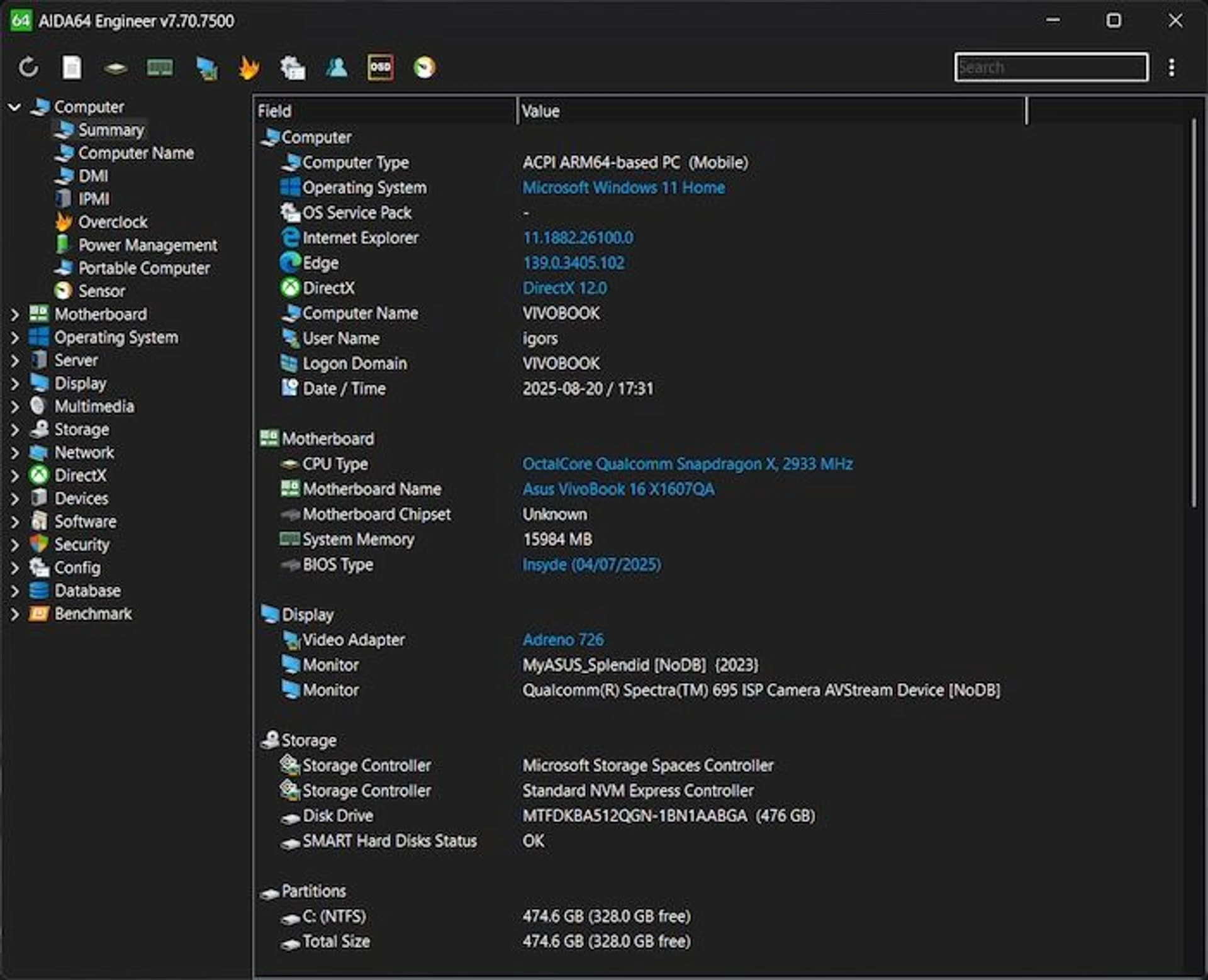The height and width of the screenshot is (980, 1208).
Task: Open the Asus VivoBook 16 X1607QA link
Action: (x=618, y=489)
